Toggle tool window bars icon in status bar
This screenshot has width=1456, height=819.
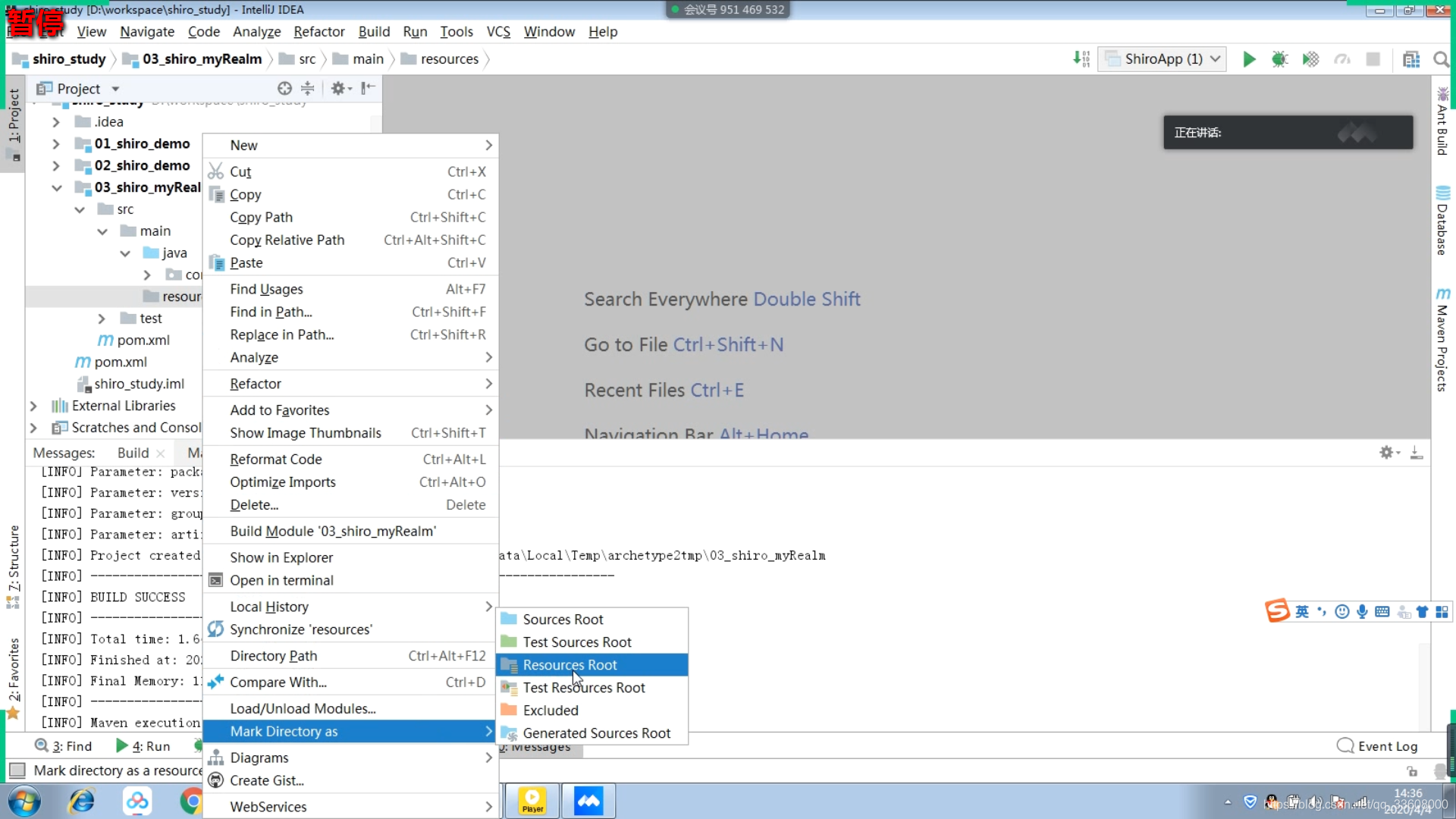coord(17,770)
